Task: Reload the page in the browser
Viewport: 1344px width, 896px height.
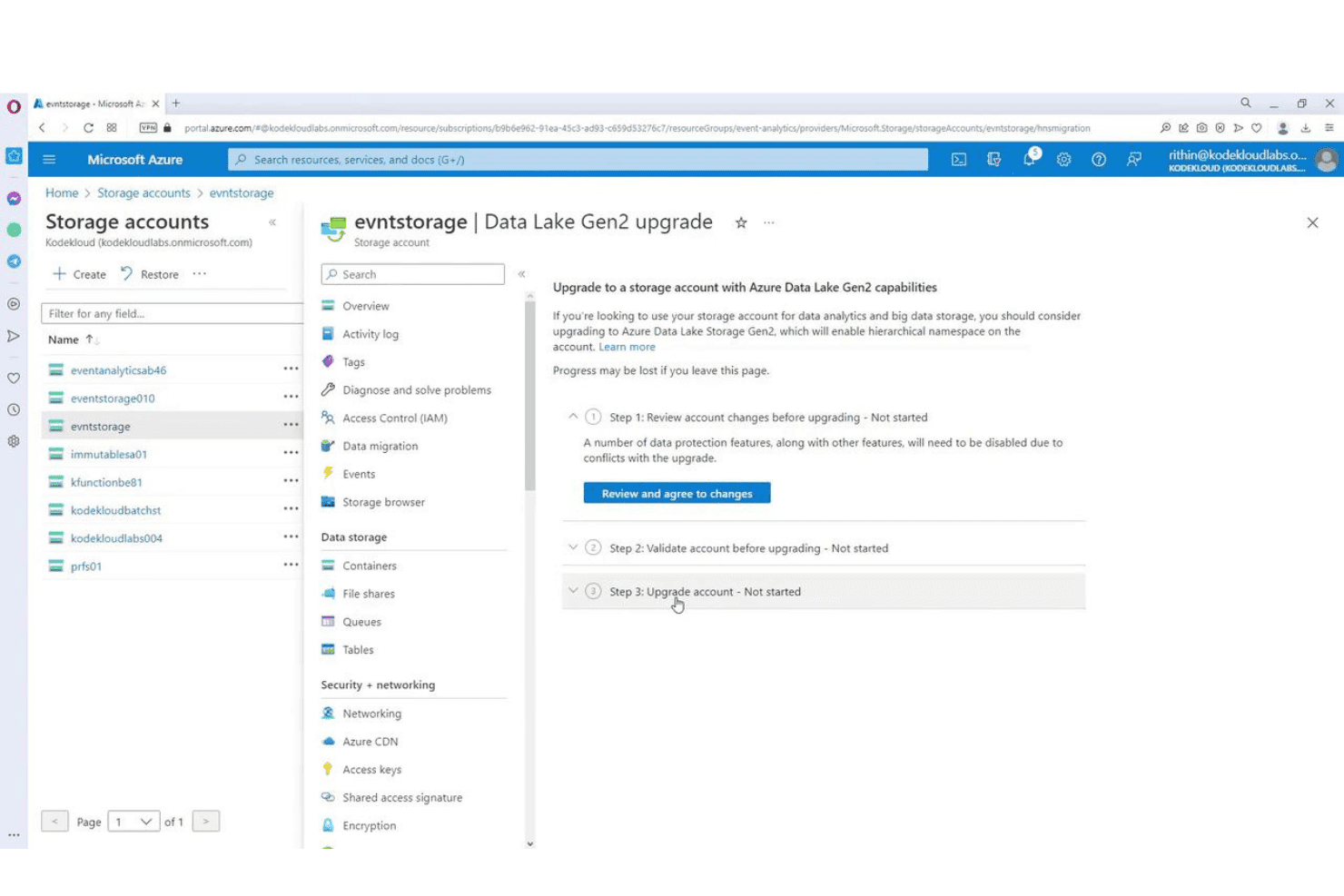Action: coord(88,128)
